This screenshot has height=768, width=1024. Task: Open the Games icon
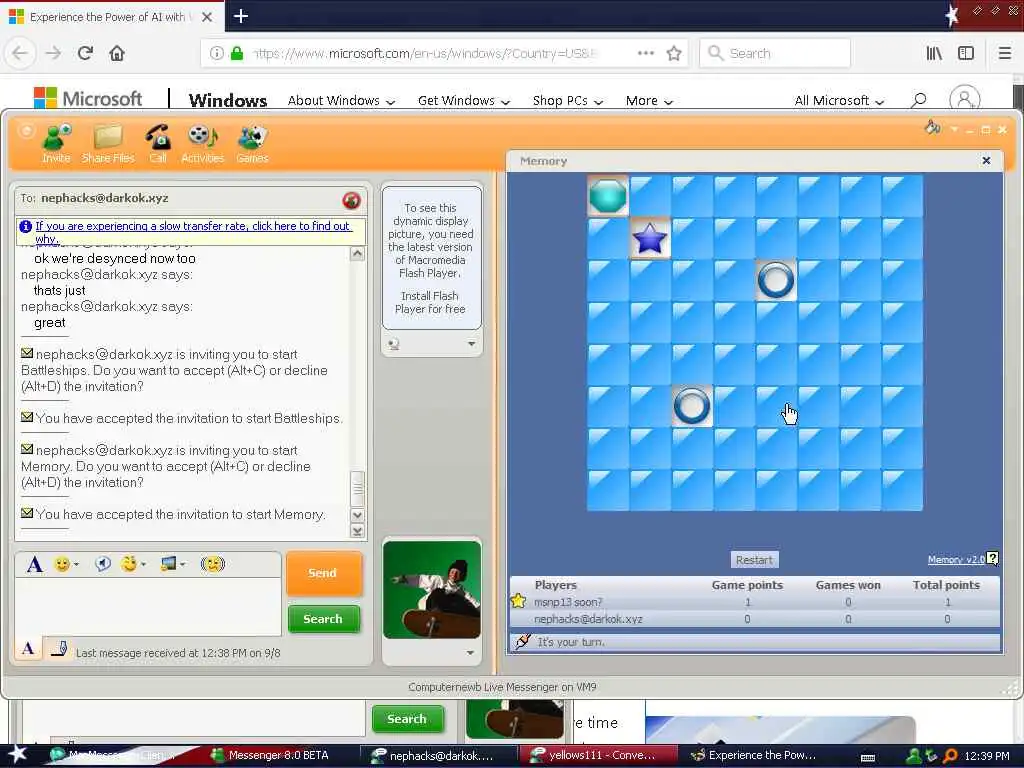pos(252,143)
